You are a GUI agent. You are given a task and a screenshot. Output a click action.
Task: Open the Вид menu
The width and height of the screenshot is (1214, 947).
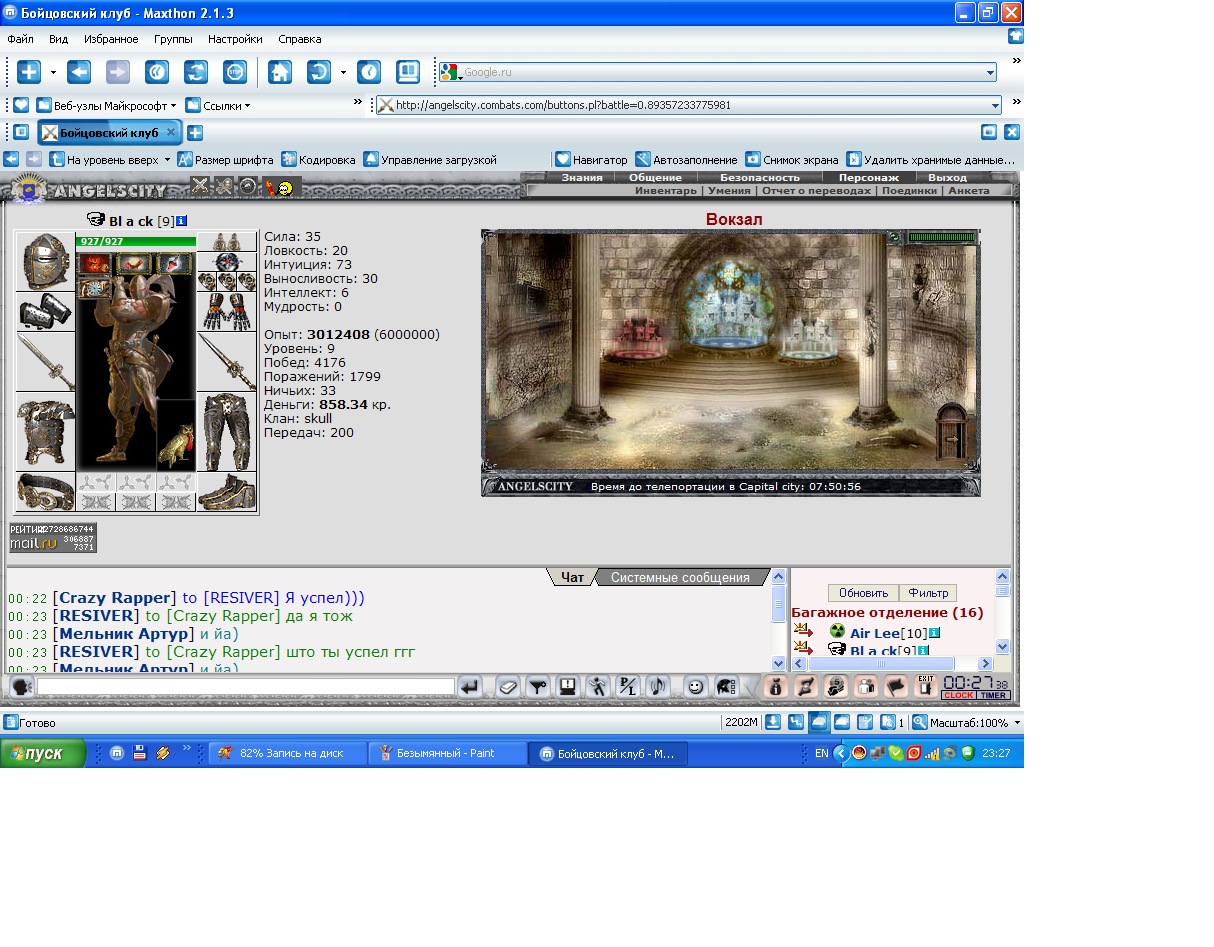pyautogui.click(x=58, y=39)
